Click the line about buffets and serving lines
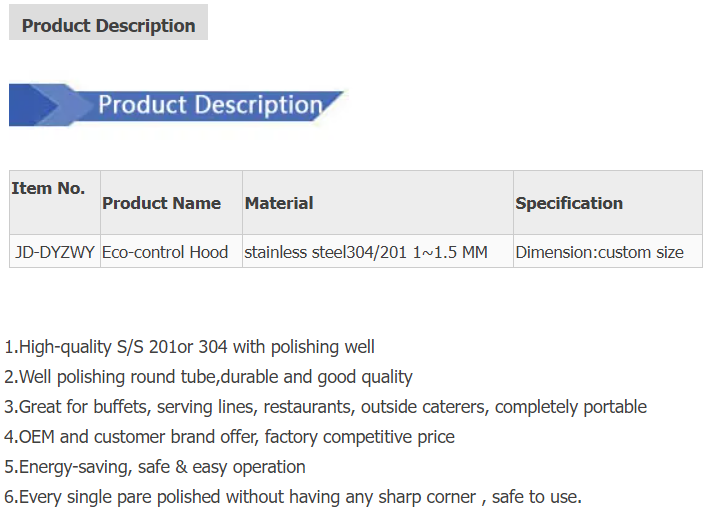 point(325,407)
